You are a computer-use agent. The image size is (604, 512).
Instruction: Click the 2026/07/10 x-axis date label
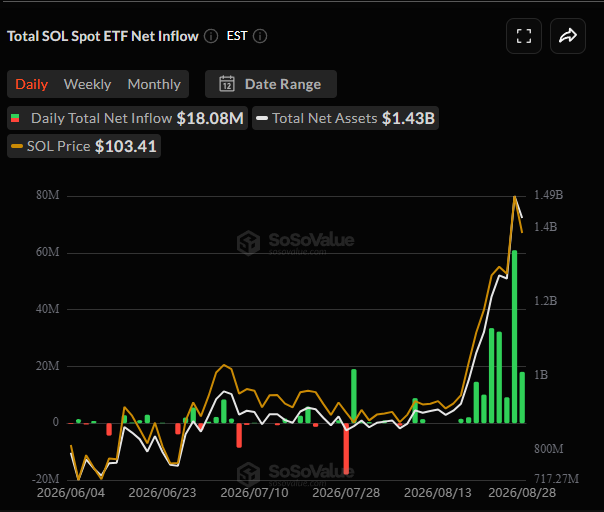[x=254, y=493]
